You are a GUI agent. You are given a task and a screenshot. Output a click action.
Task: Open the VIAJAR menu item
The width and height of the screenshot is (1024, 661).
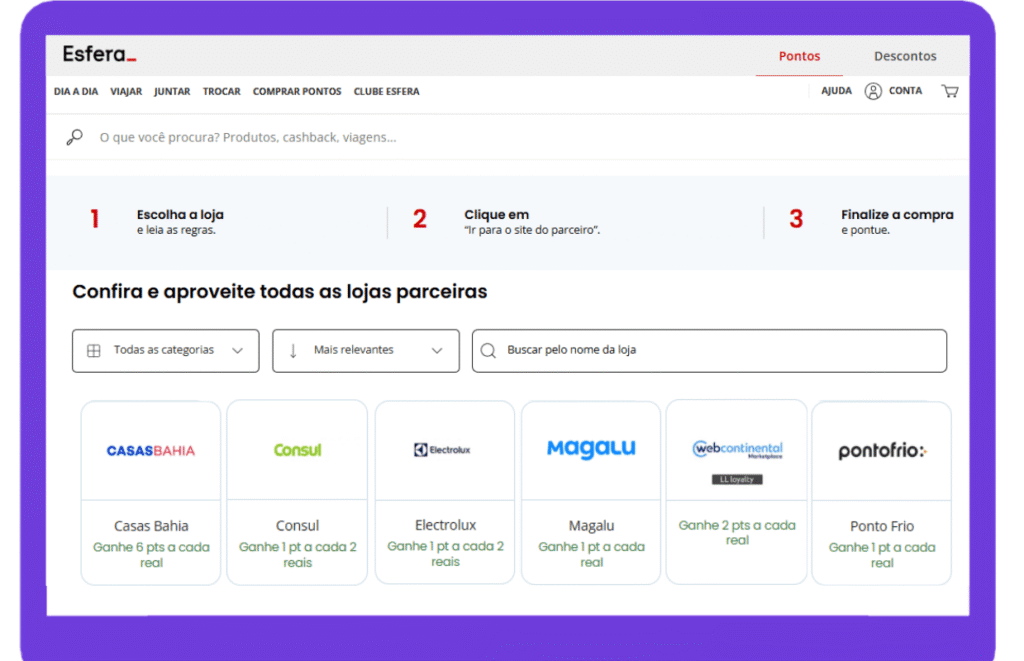click(126, 91)
